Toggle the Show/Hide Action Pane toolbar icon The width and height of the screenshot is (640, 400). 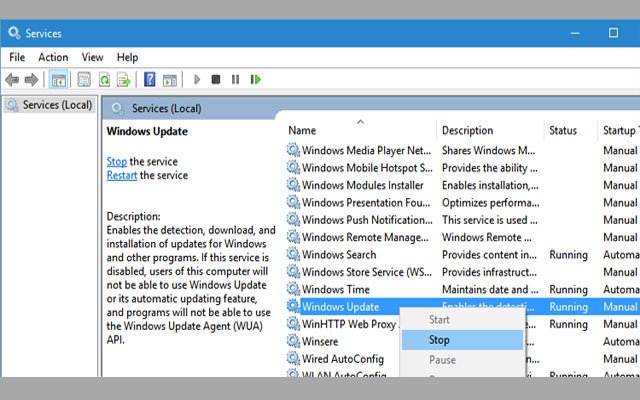point(170,80)
